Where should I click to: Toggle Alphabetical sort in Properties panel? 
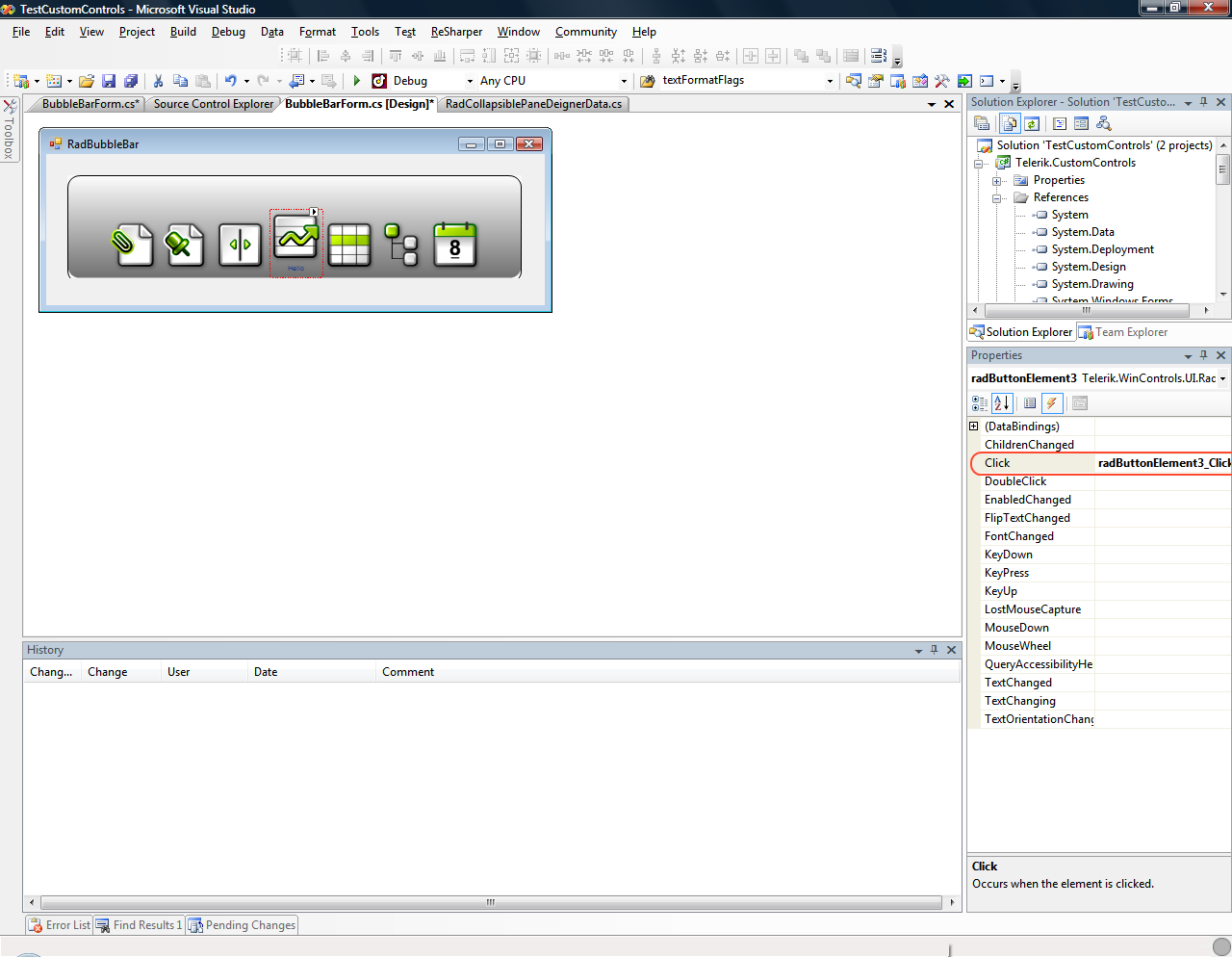[x=1002, y=403]
